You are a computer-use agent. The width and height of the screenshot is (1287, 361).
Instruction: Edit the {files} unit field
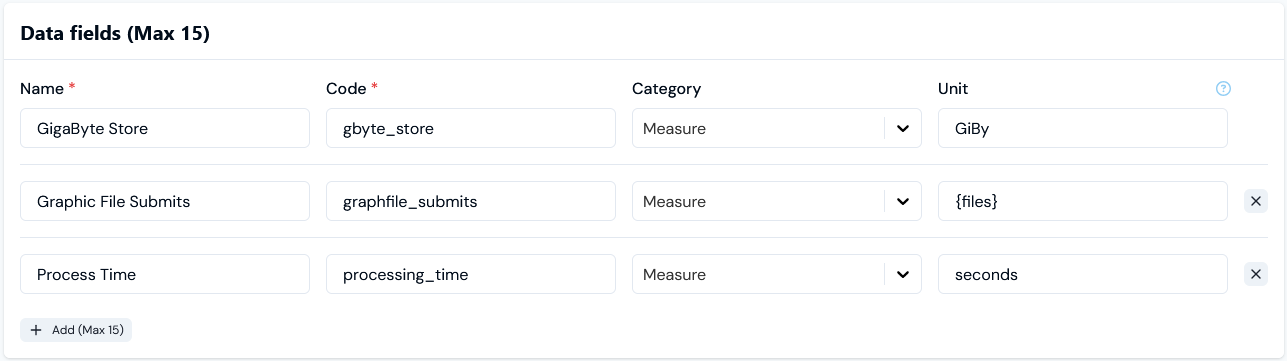coord(1083,201)
